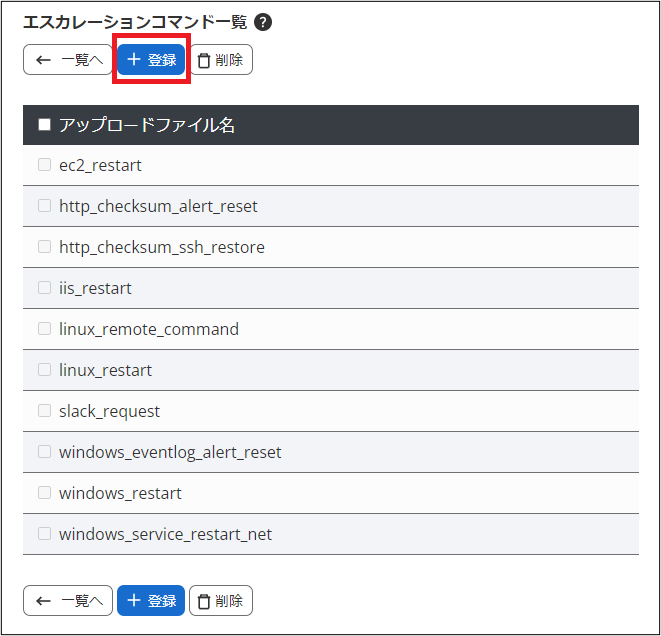661x636 pixels.
Task: Click the アップロードファイル名 column header
Action: 147,125
